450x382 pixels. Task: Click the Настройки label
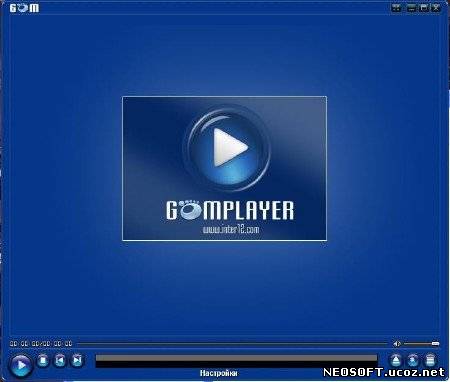click(x=219, y=373)
